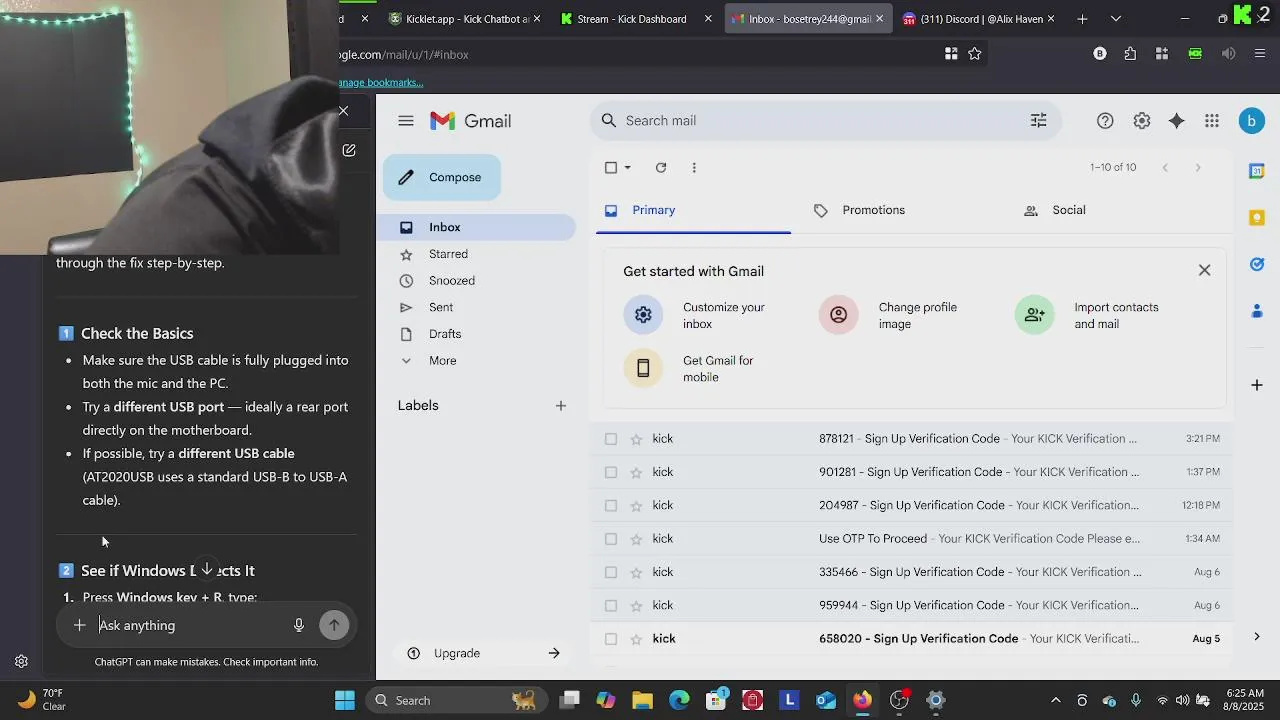Dismiss Get started with Gmail card
The image size is (1280, 720).
coord(1204,271)
